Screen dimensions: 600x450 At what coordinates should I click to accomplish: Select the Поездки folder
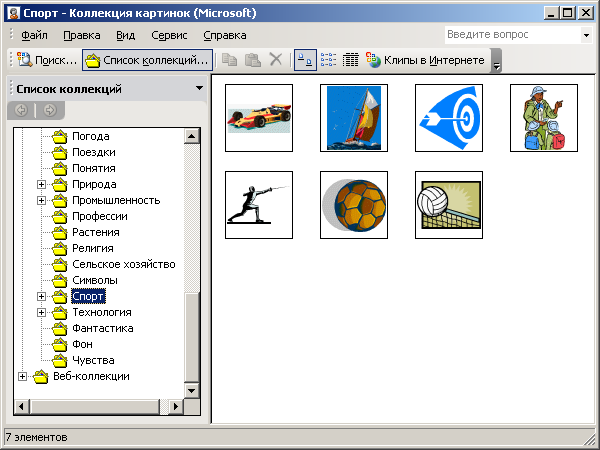tap(94, 152)
